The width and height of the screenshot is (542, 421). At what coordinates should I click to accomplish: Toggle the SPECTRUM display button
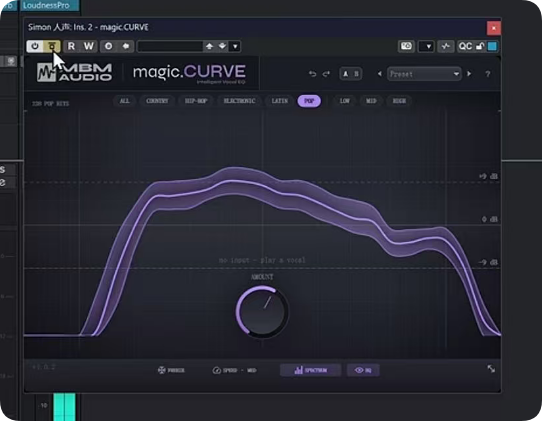(x=310, y=370)
